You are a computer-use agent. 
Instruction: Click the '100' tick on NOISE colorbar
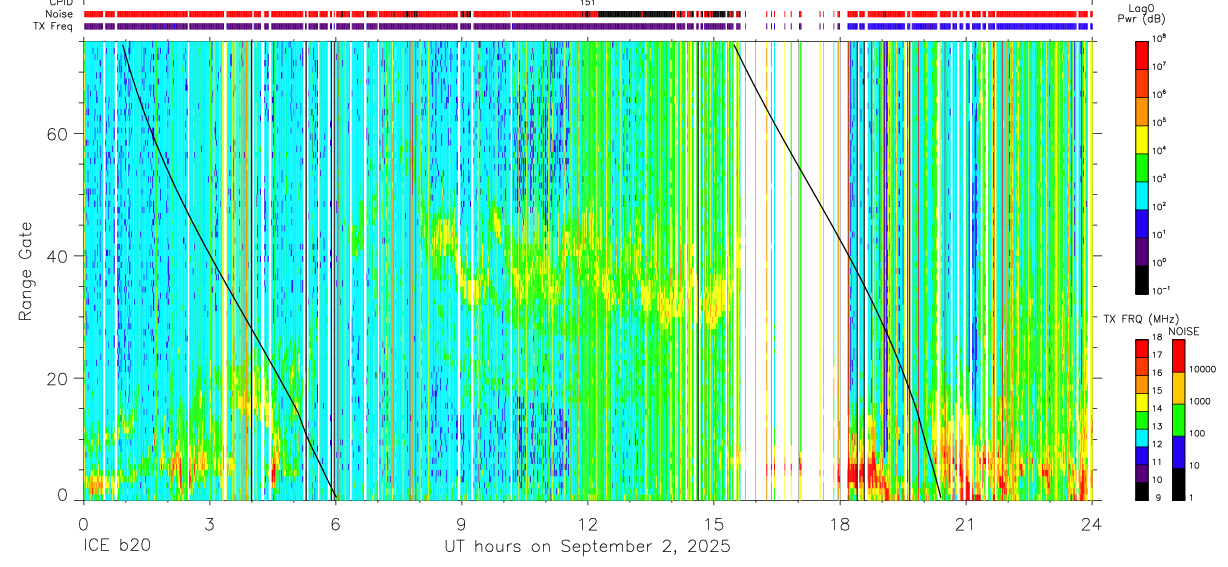click(x=1199, y=433)
